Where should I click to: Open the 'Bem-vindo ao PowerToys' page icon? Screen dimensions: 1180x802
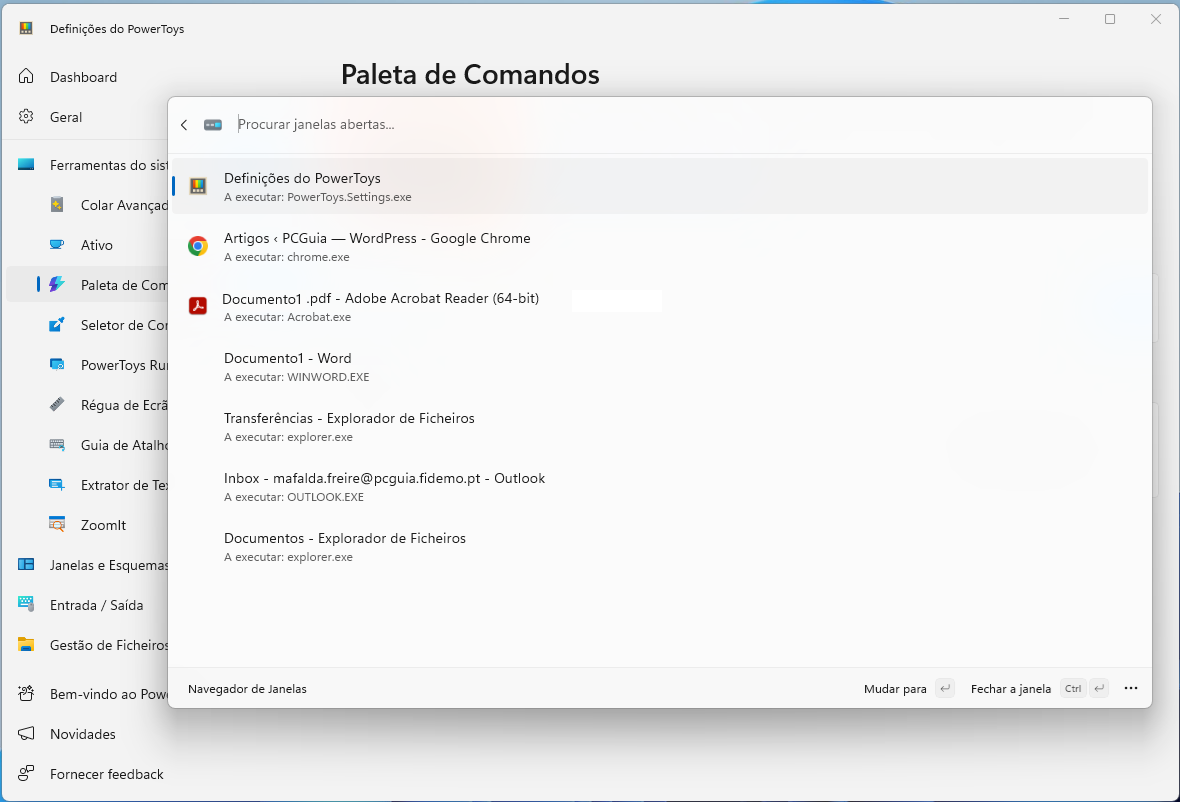pyautogui.click(x=26, y=694)
